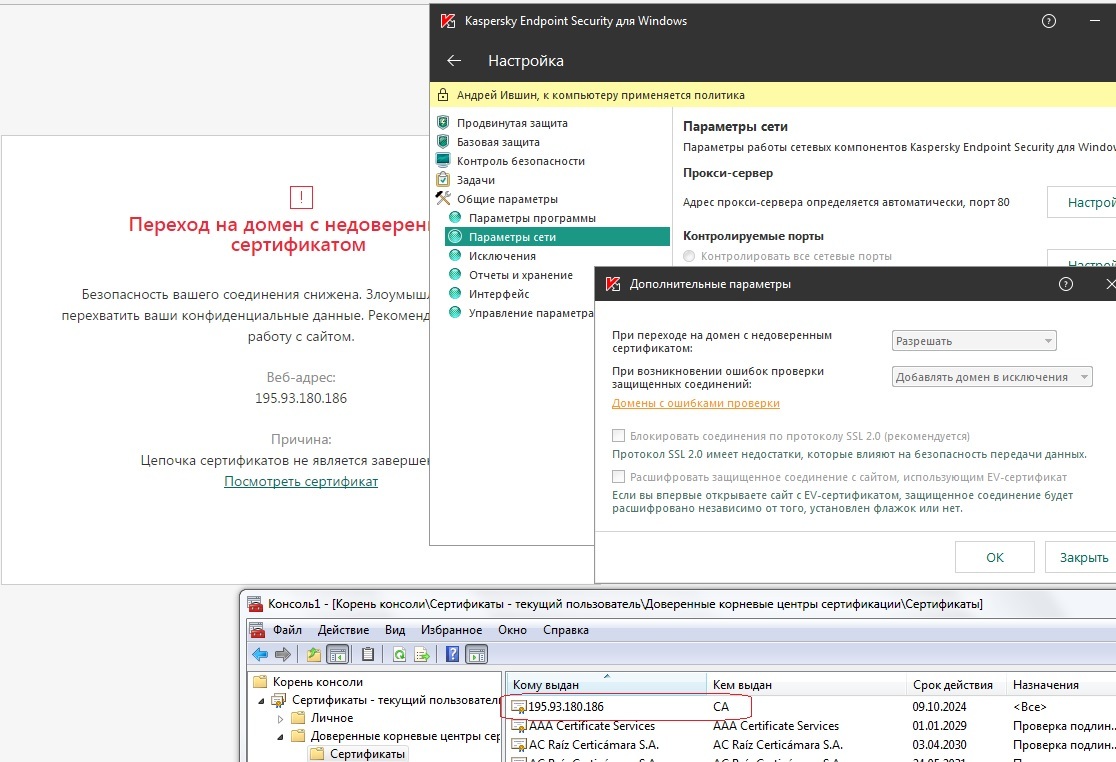Click the blue back arrow in console toolbar

tap(260, 655)
